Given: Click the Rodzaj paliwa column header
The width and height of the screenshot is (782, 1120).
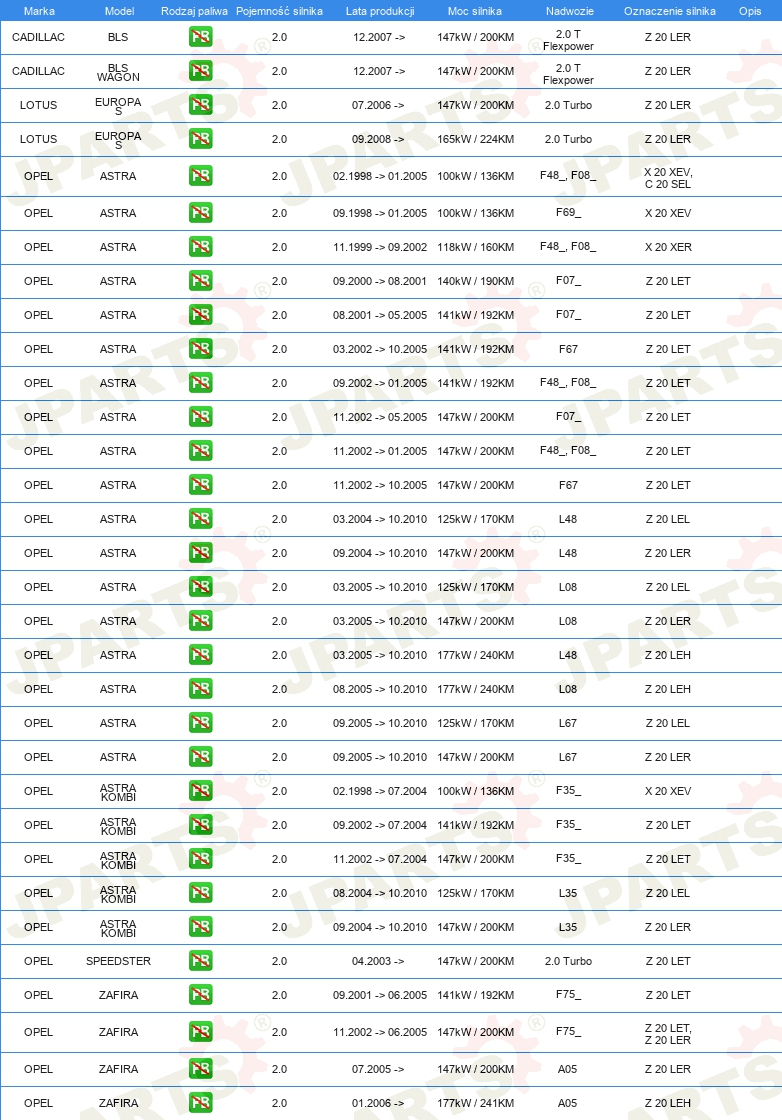Looking at the screenshot, I should coord(194,11).
